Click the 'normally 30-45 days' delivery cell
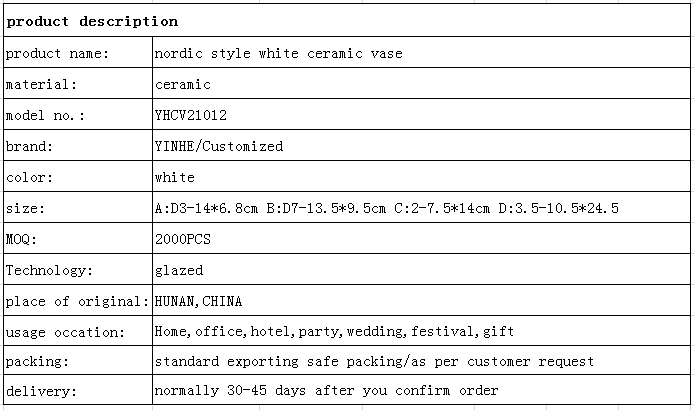 [421, 390]
